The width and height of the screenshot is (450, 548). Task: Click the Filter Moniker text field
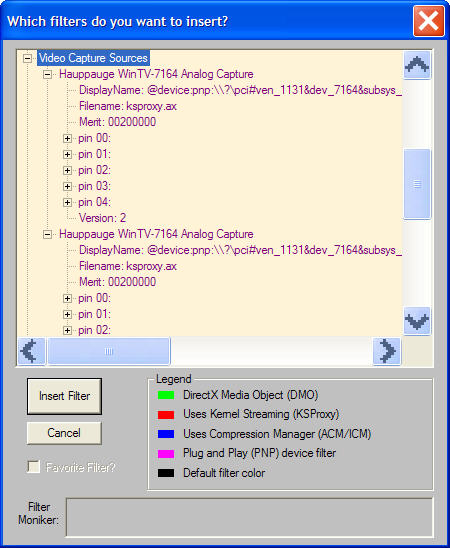tap(249, 517)
